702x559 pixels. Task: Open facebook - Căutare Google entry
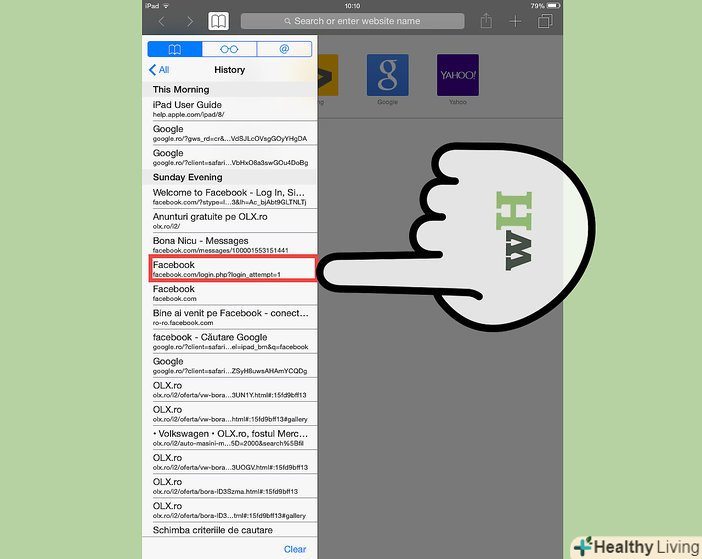230,341
